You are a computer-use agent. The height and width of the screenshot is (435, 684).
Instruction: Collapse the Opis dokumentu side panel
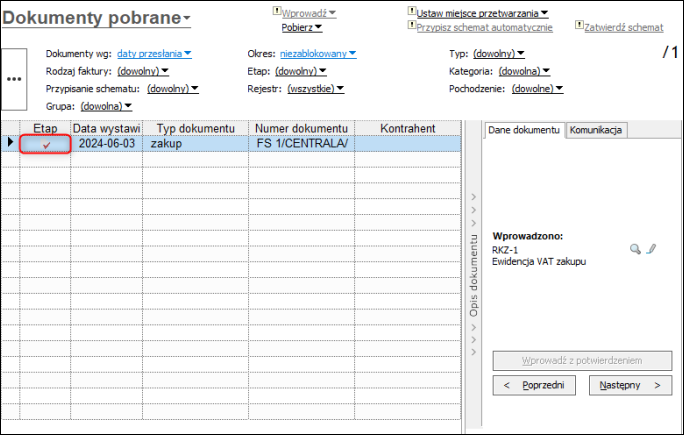click(473, 275)
